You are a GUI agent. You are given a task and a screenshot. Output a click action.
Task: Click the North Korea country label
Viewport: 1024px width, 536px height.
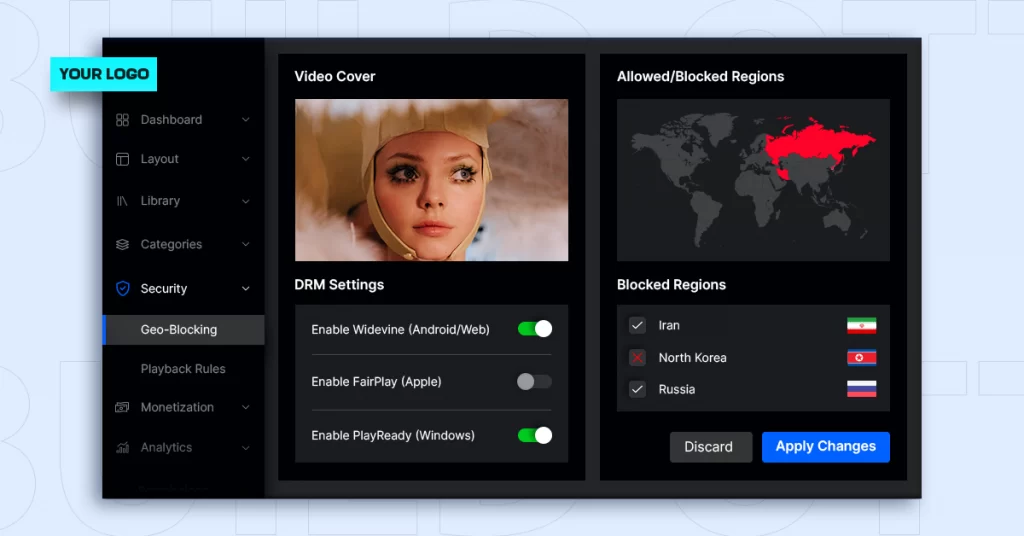[x=692, y=358]
